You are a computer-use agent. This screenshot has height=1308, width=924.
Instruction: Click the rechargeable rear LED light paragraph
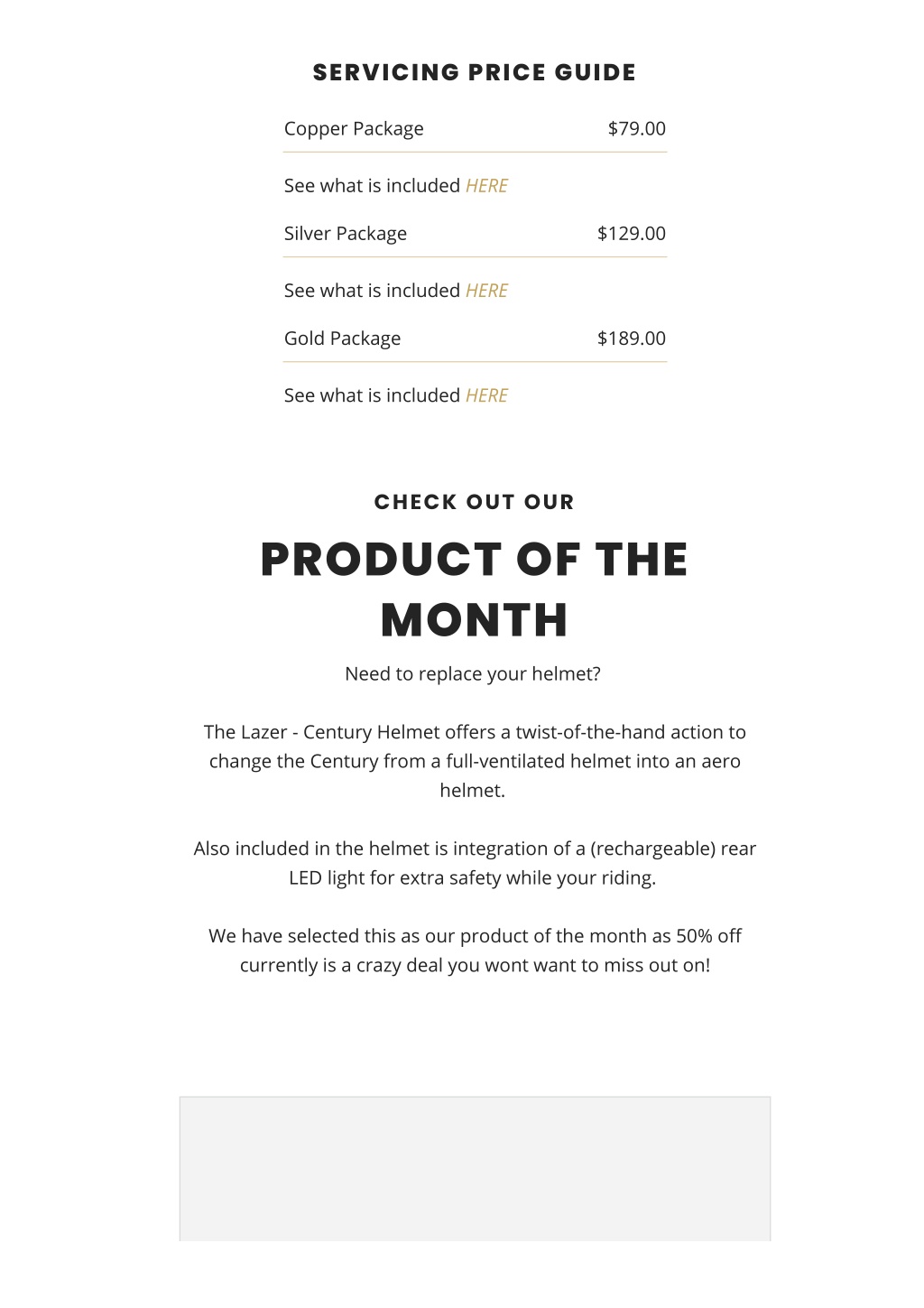[x=475, y=863]
